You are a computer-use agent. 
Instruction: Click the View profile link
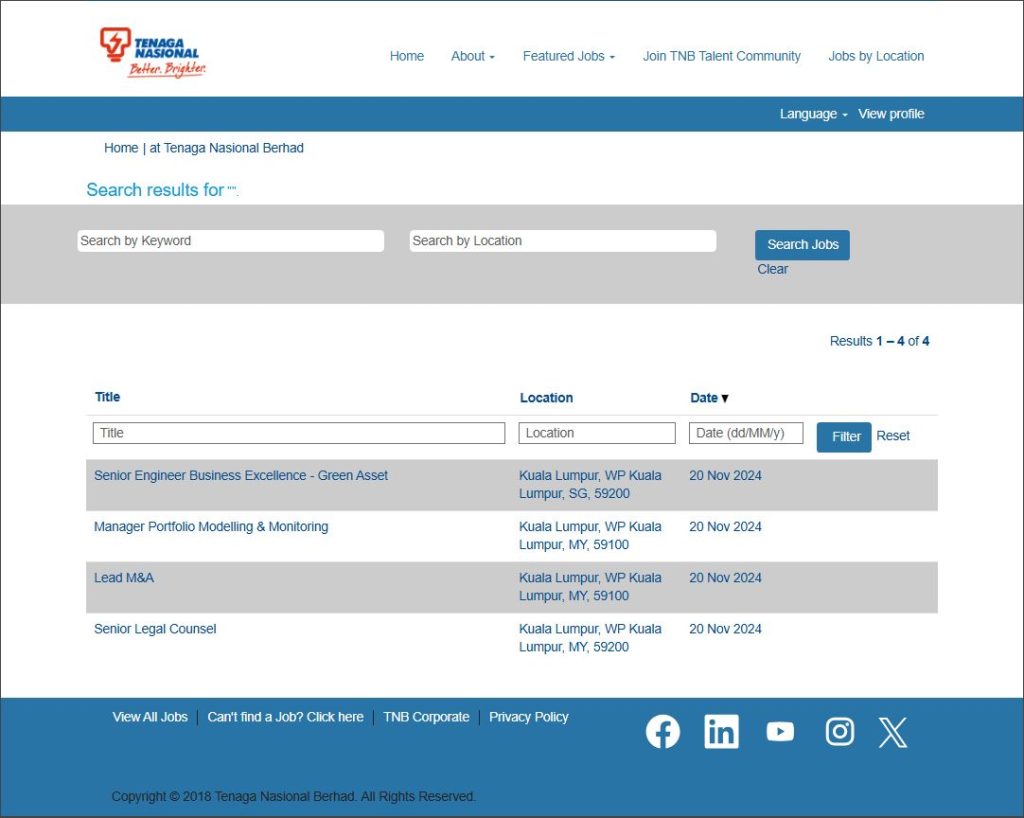coord(891,114)
